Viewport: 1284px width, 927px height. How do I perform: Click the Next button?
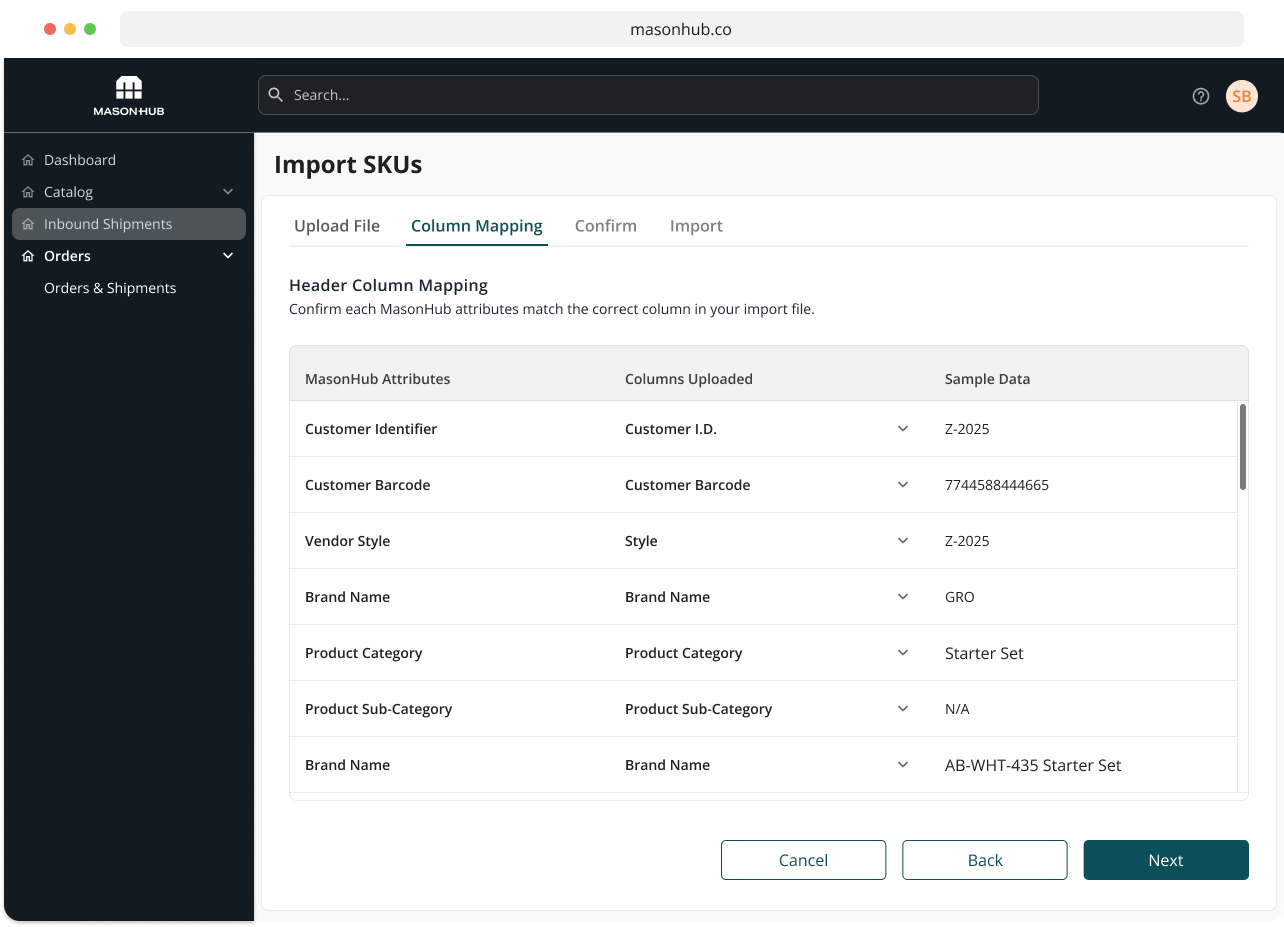[x=1165, y=859]
